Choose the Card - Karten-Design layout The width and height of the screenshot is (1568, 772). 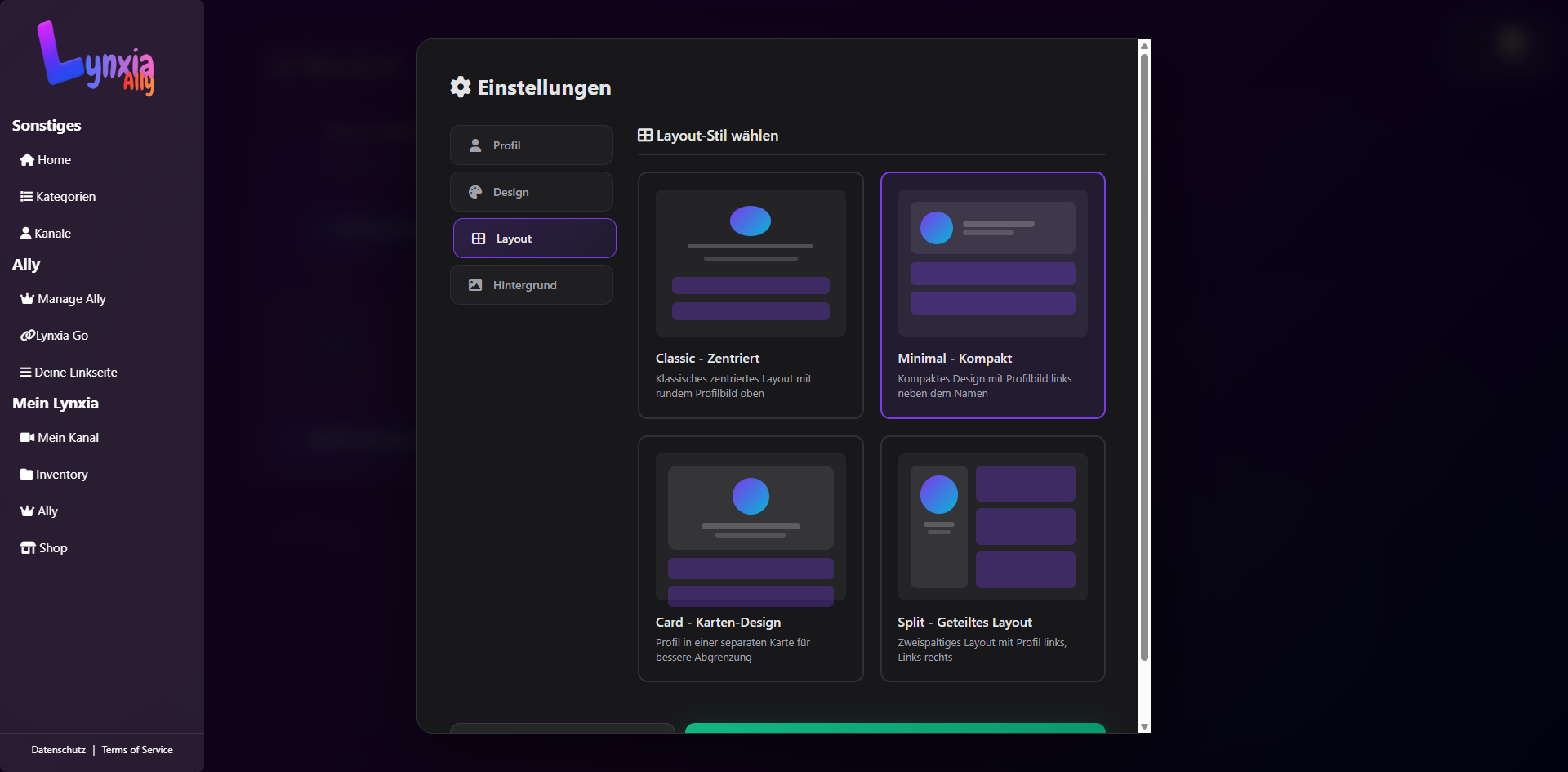pos(750,559)
